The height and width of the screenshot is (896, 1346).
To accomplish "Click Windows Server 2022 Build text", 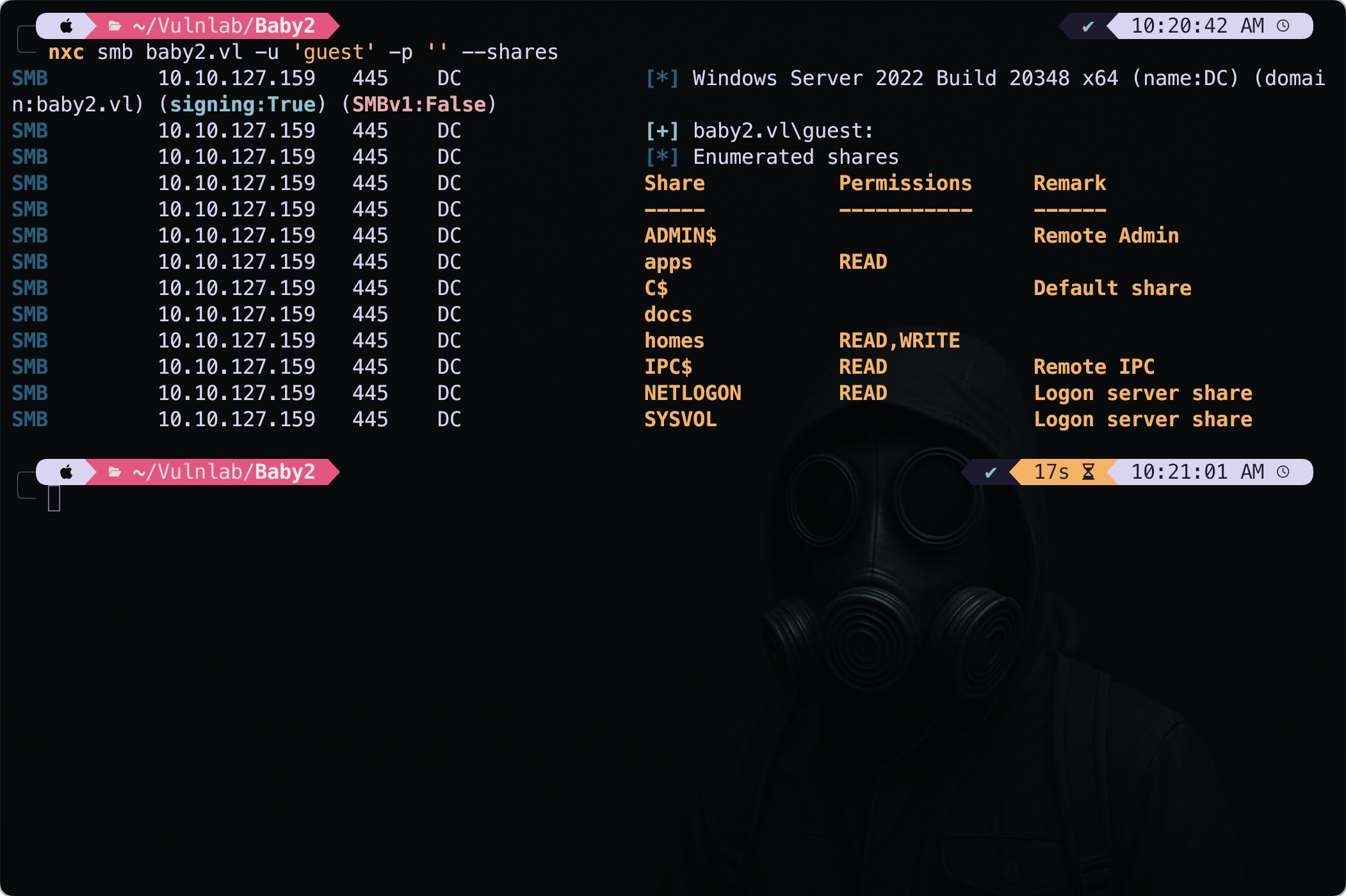I will (844, 78).
